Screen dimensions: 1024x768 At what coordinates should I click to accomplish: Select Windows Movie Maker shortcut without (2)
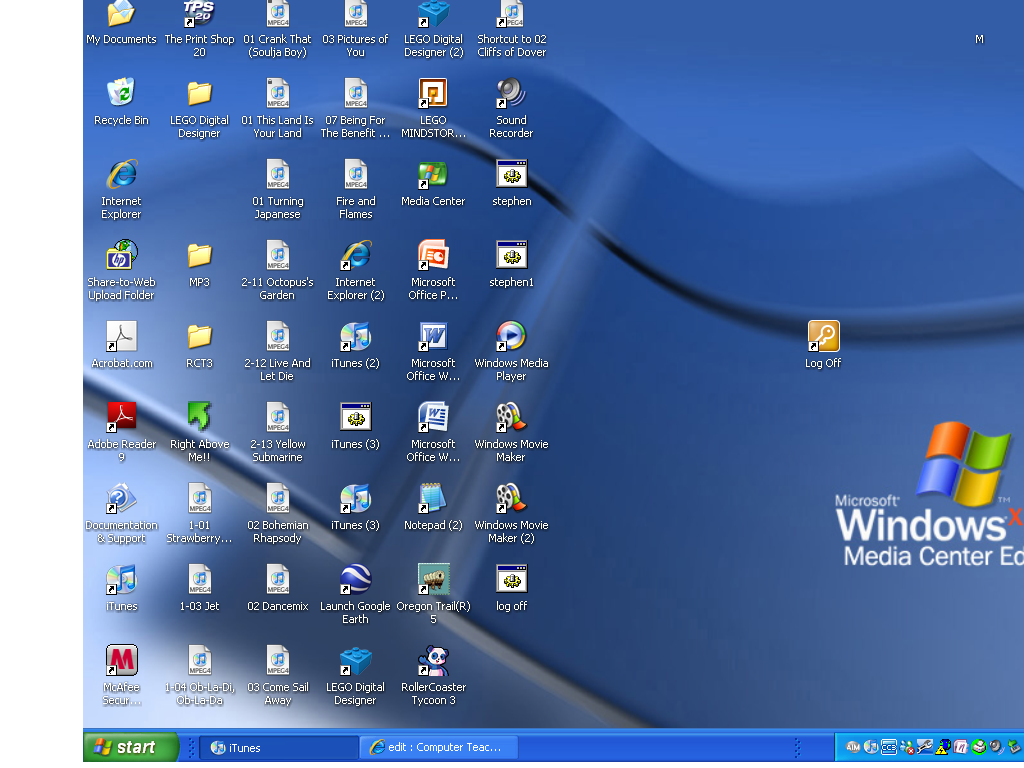511,432
